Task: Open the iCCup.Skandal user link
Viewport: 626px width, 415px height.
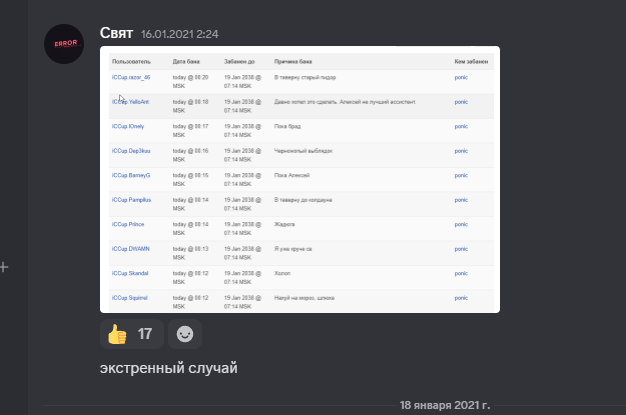Action: tap(130, 274)
